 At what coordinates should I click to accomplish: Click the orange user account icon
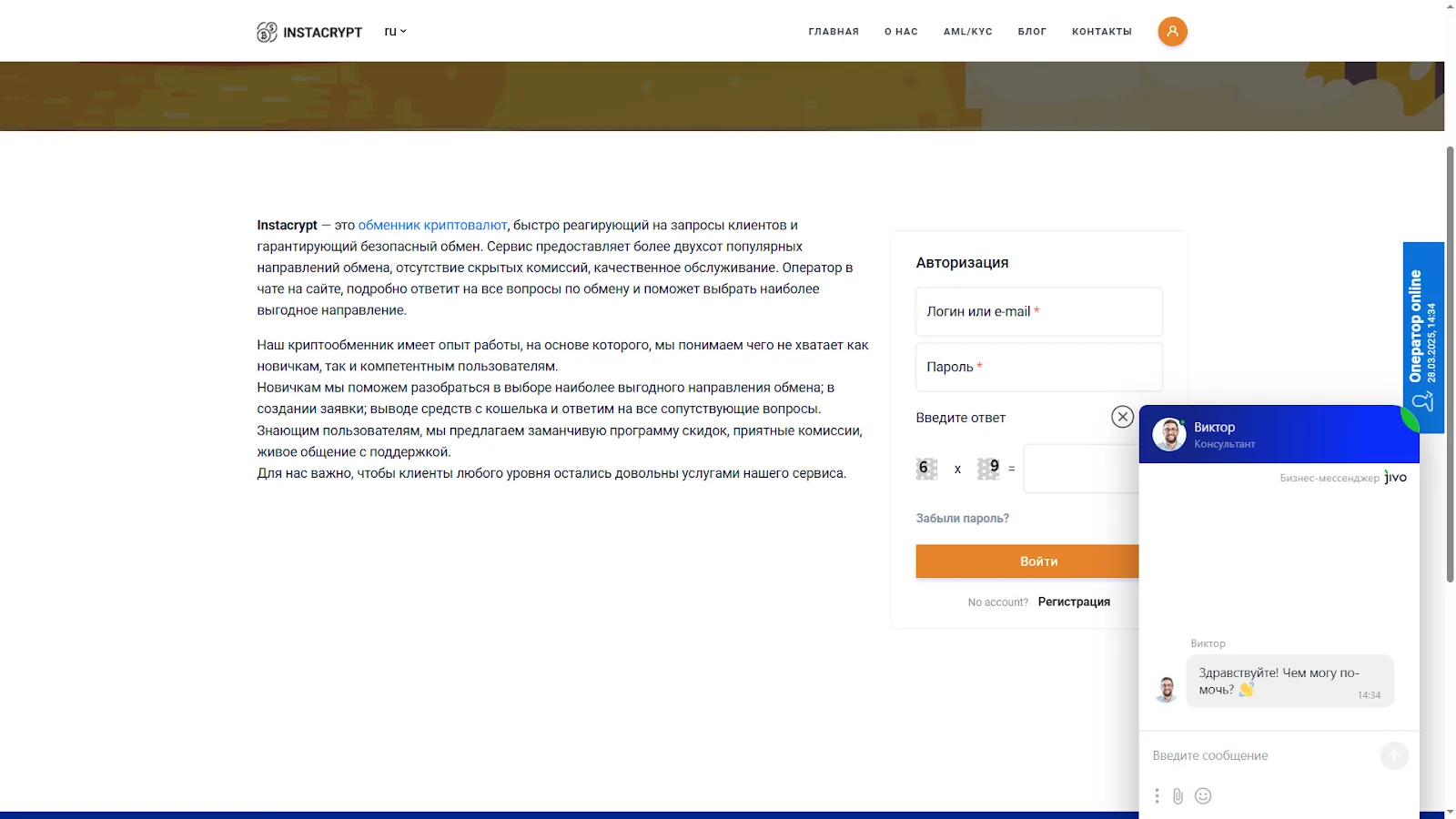pyautogui.click(x=1172, y=31)
